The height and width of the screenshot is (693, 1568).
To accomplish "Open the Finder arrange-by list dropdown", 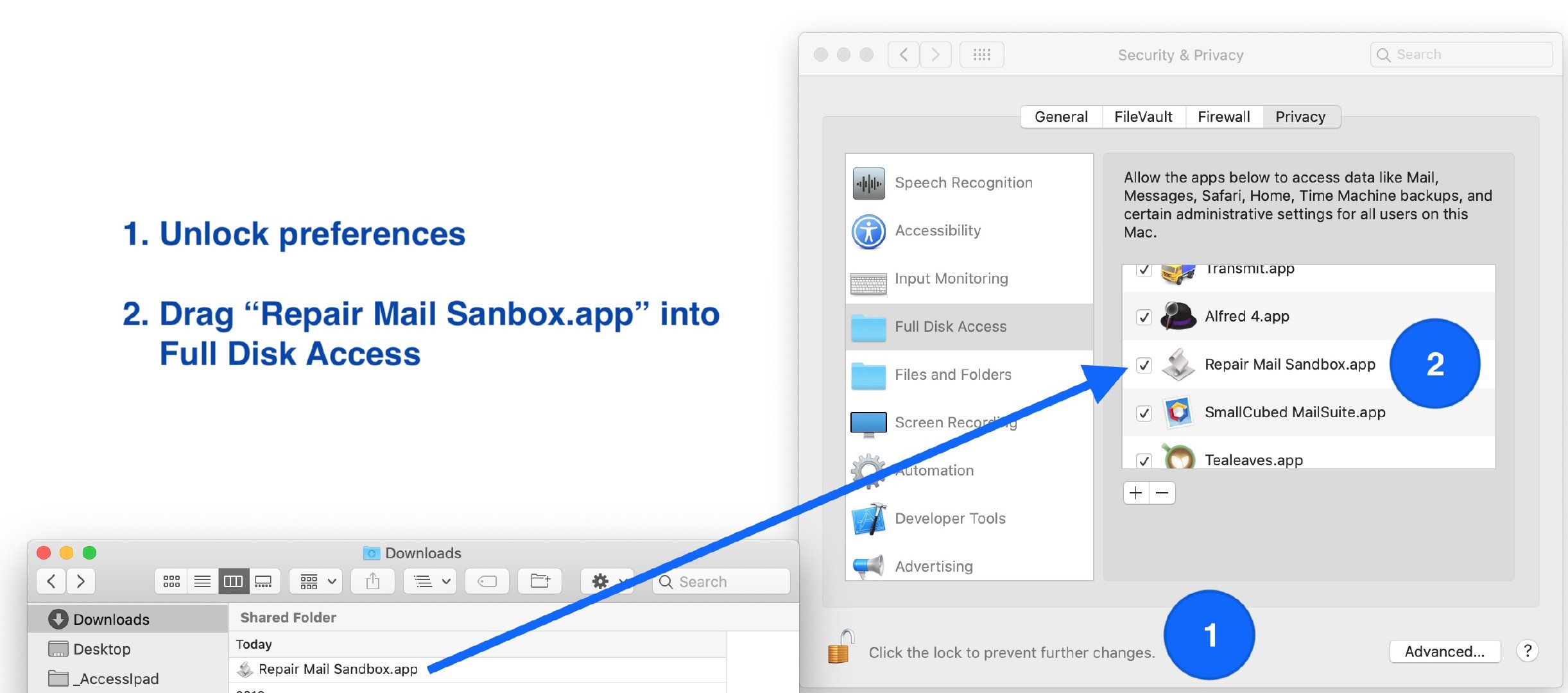I will tap(431, 581).
